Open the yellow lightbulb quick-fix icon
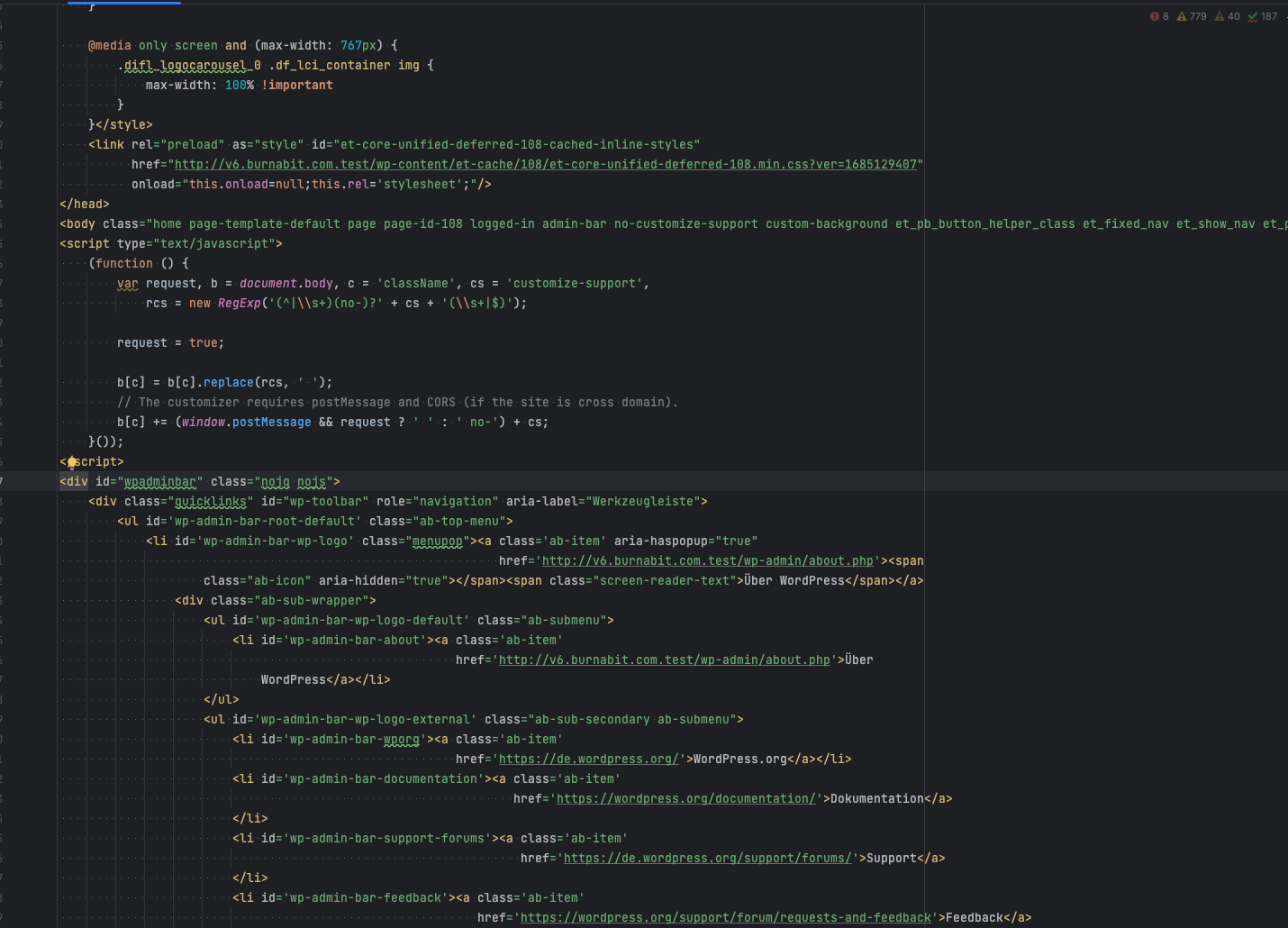This screenshot has width=1288, height=928. point(72,462)
